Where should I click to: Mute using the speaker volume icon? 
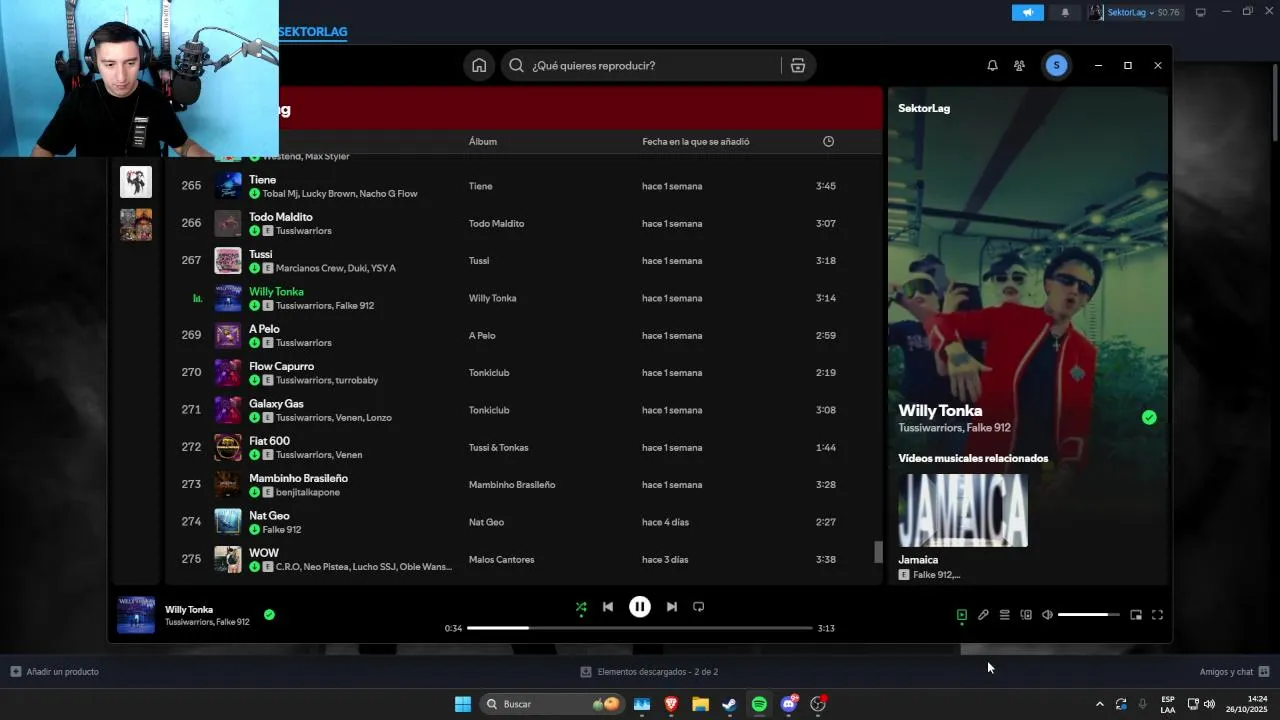[1047, 615]
